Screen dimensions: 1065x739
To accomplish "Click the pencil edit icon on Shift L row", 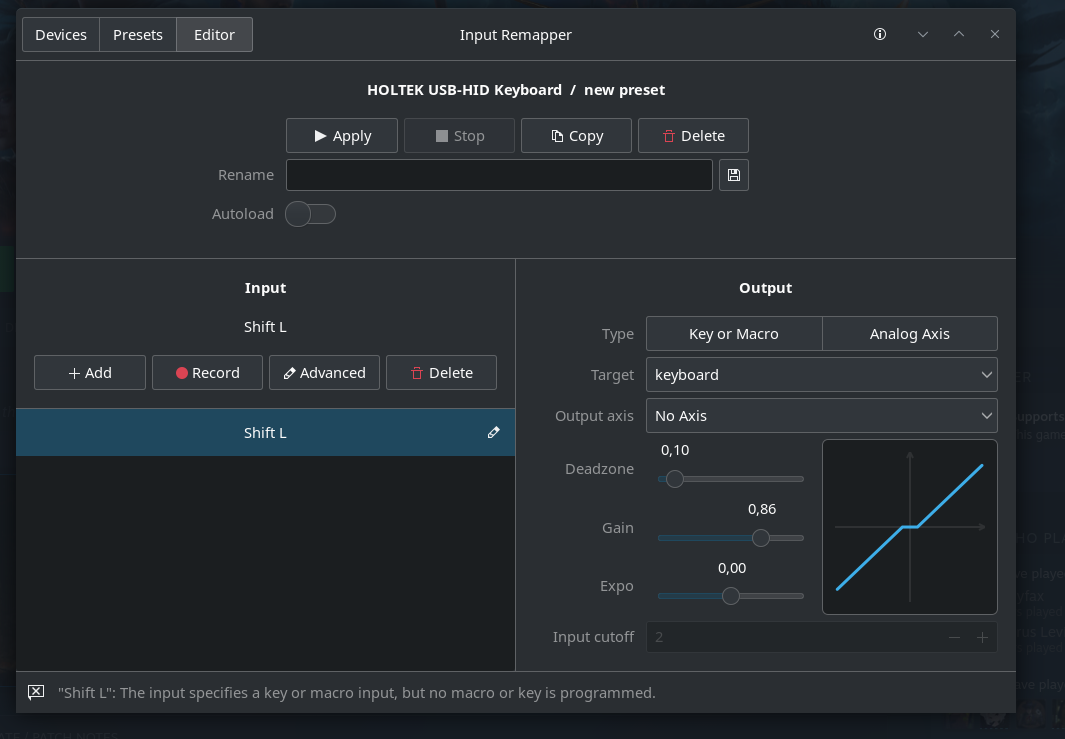I will [493, 433].
